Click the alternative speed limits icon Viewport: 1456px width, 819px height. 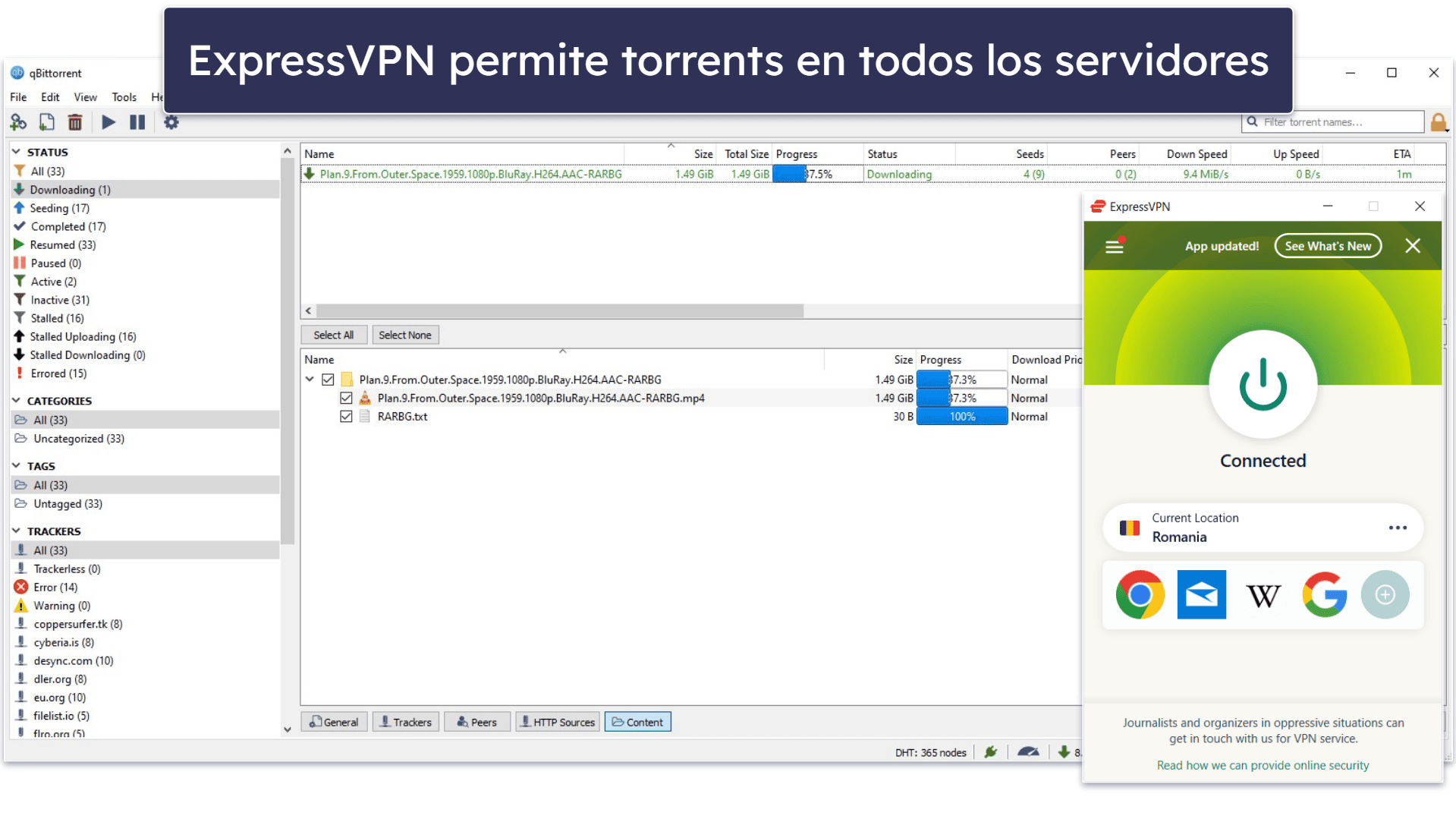1028,752
